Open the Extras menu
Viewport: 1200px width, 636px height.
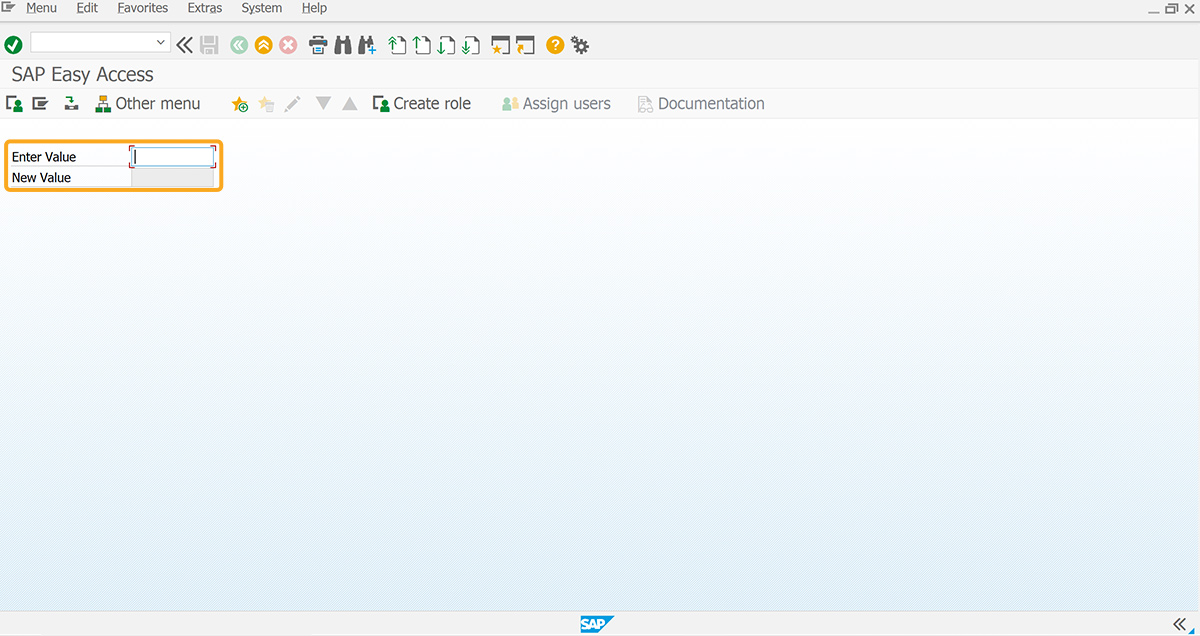205,8
